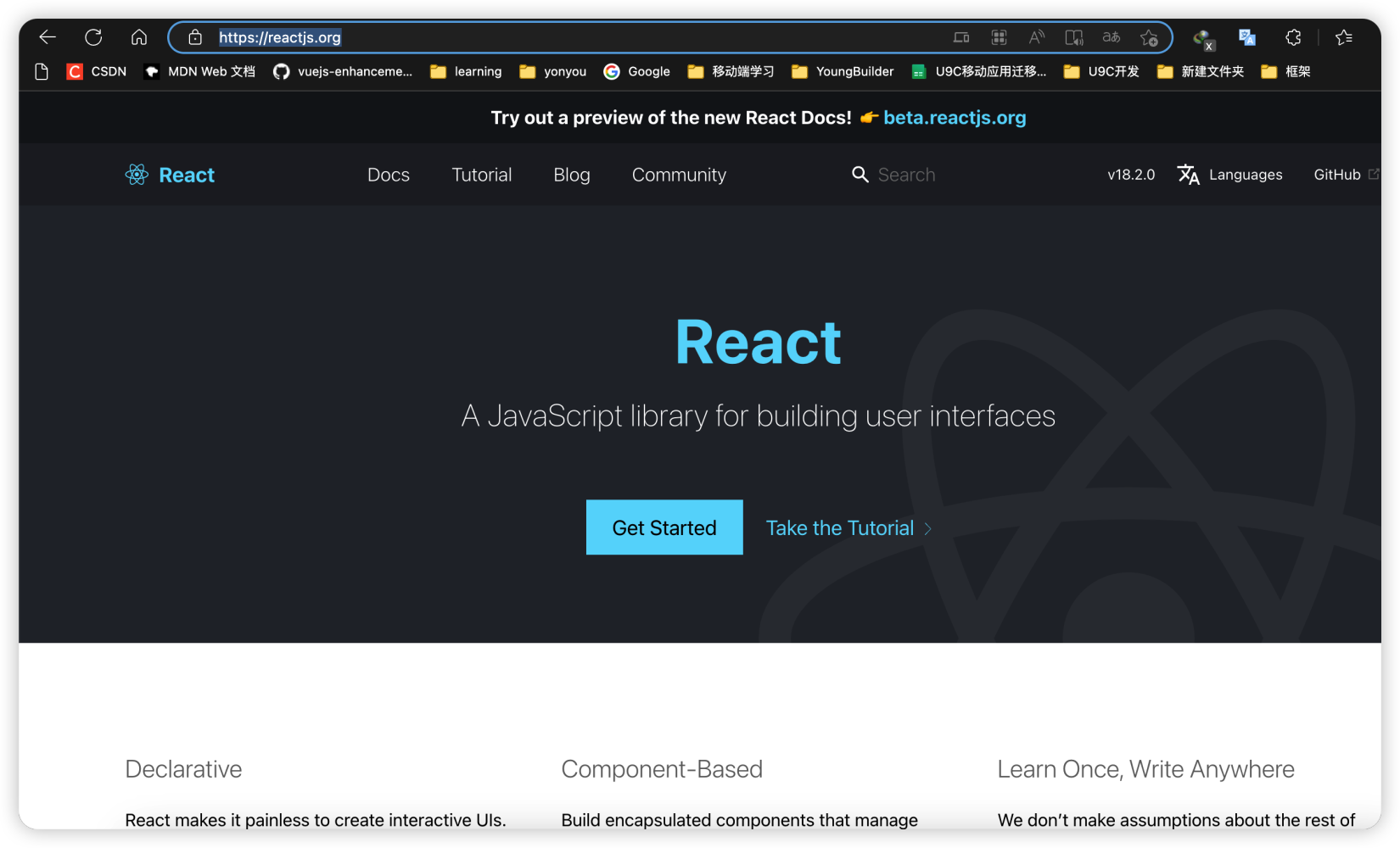Open the device/app view icon in address bar

click(x=961, y=37)
